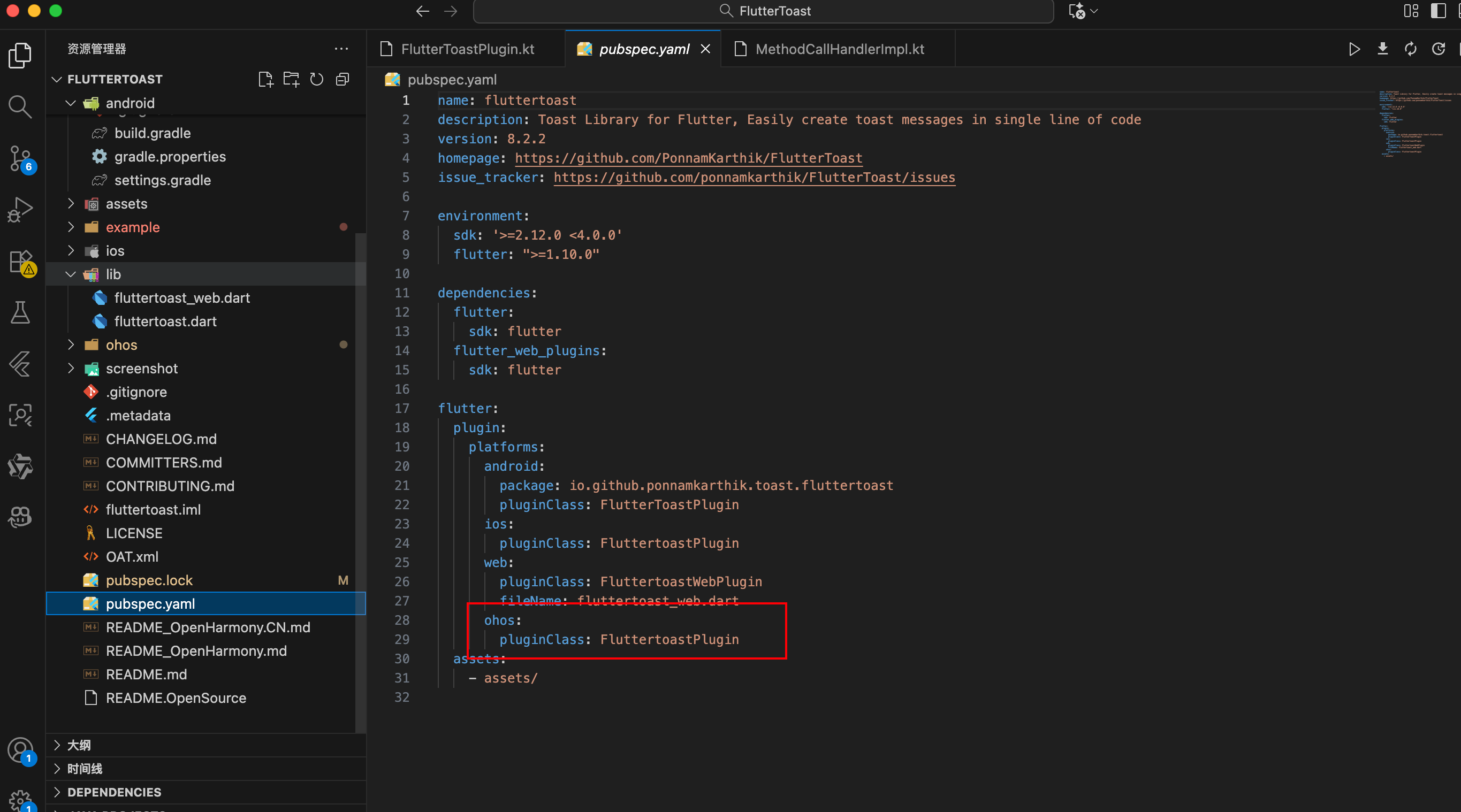This screenshot has height=812, width=1461.
Task: Open the homepage GitHub link
Action: [x=688, y=158]
